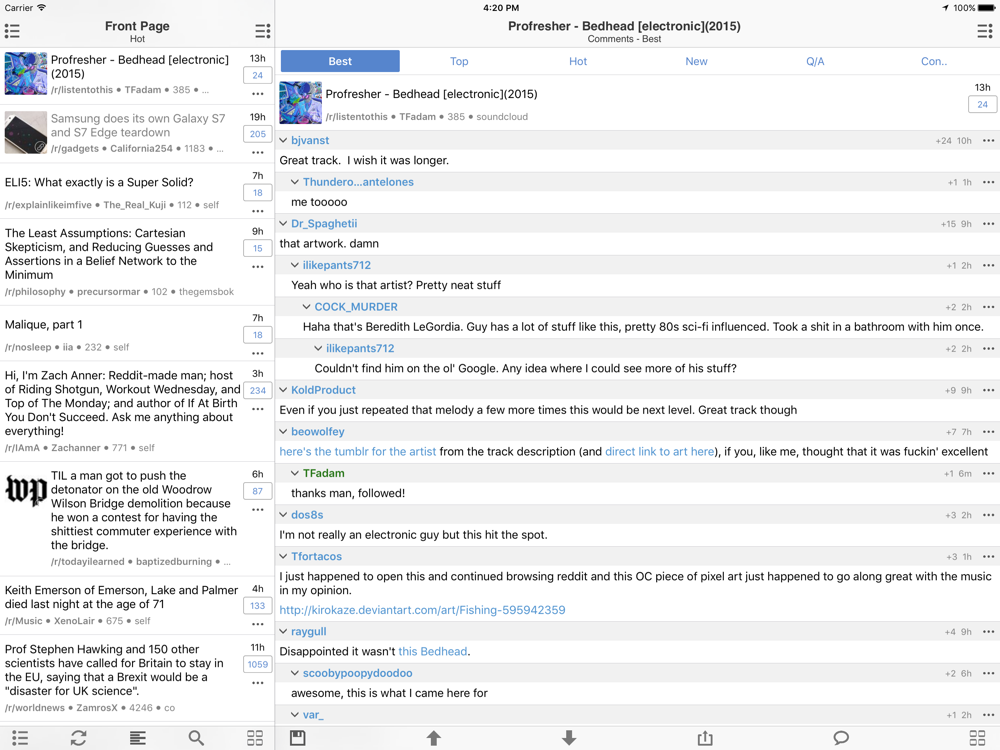Tap the text layout icon in the left toolbar
Screen dimensions: 1000x750
[138, 738]
